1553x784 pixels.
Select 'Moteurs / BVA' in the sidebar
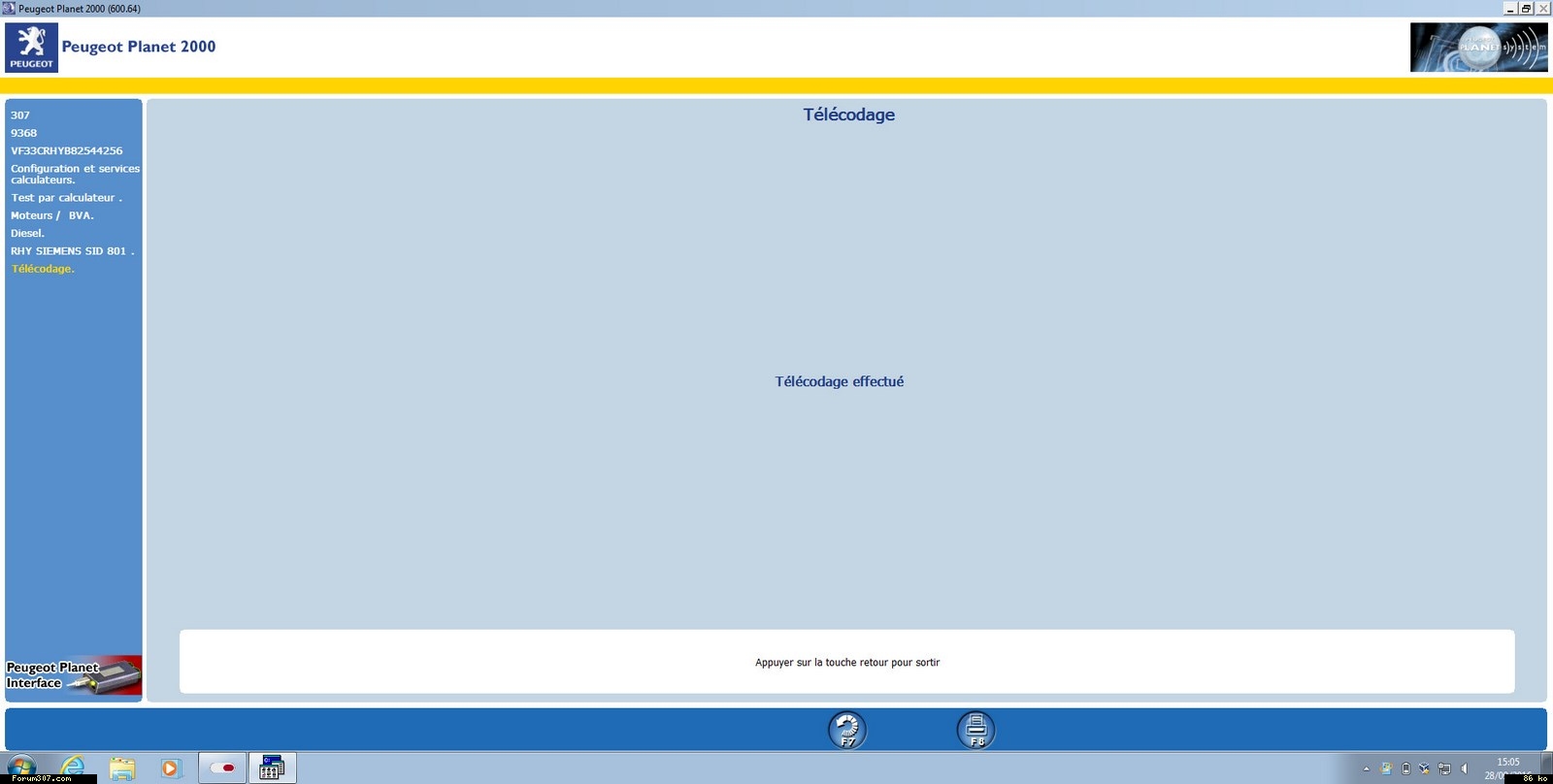tap(52, 215)
